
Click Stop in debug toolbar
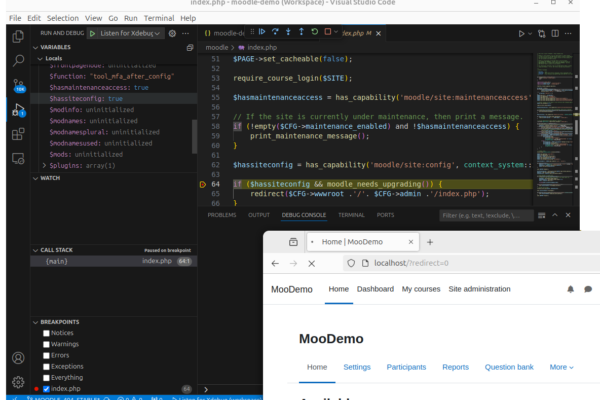coord(328,32)
